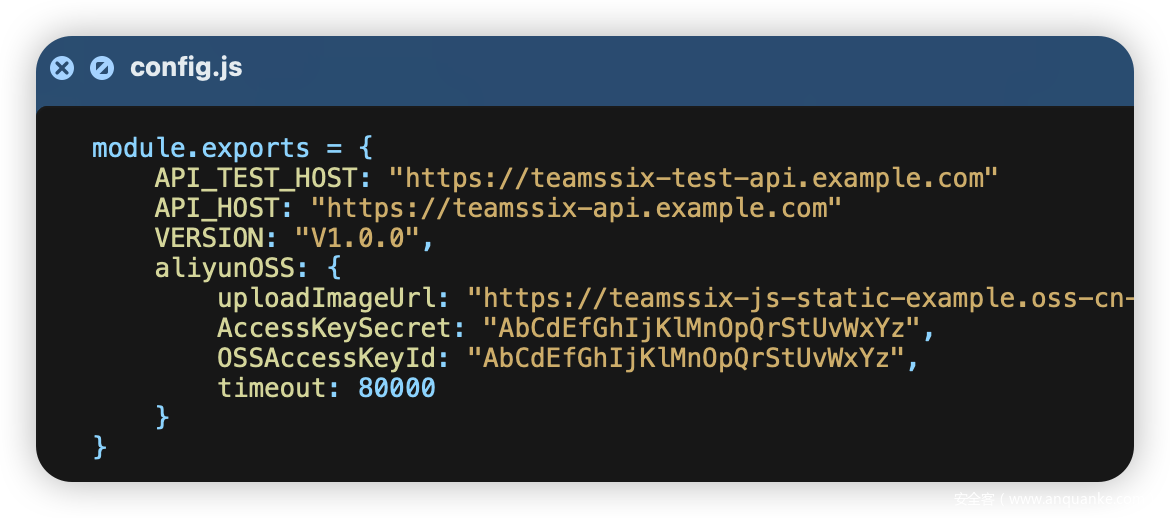1170x518 pixels.
Task: Click the module.exports keyword
Action: (200, 149)
